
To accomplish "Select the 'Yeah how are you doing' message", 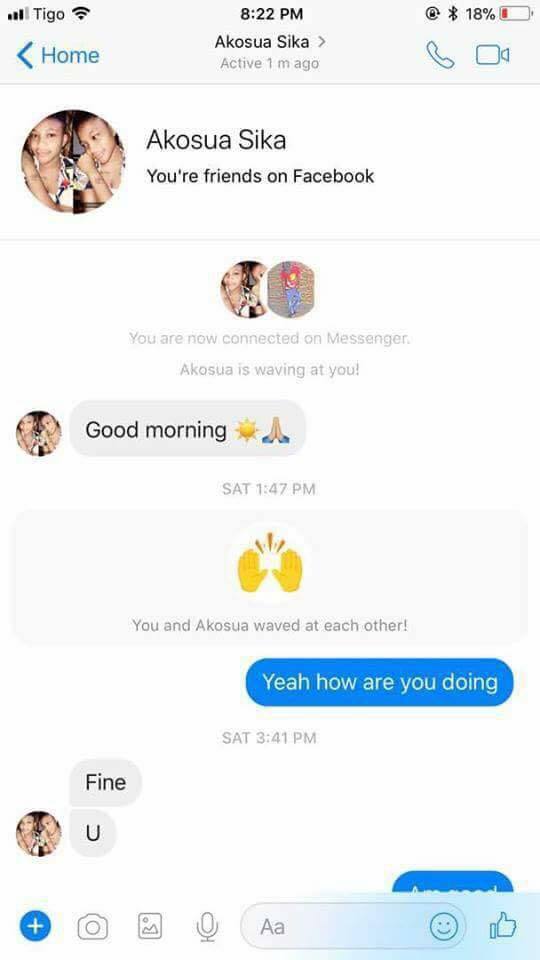I will (380, 682).
